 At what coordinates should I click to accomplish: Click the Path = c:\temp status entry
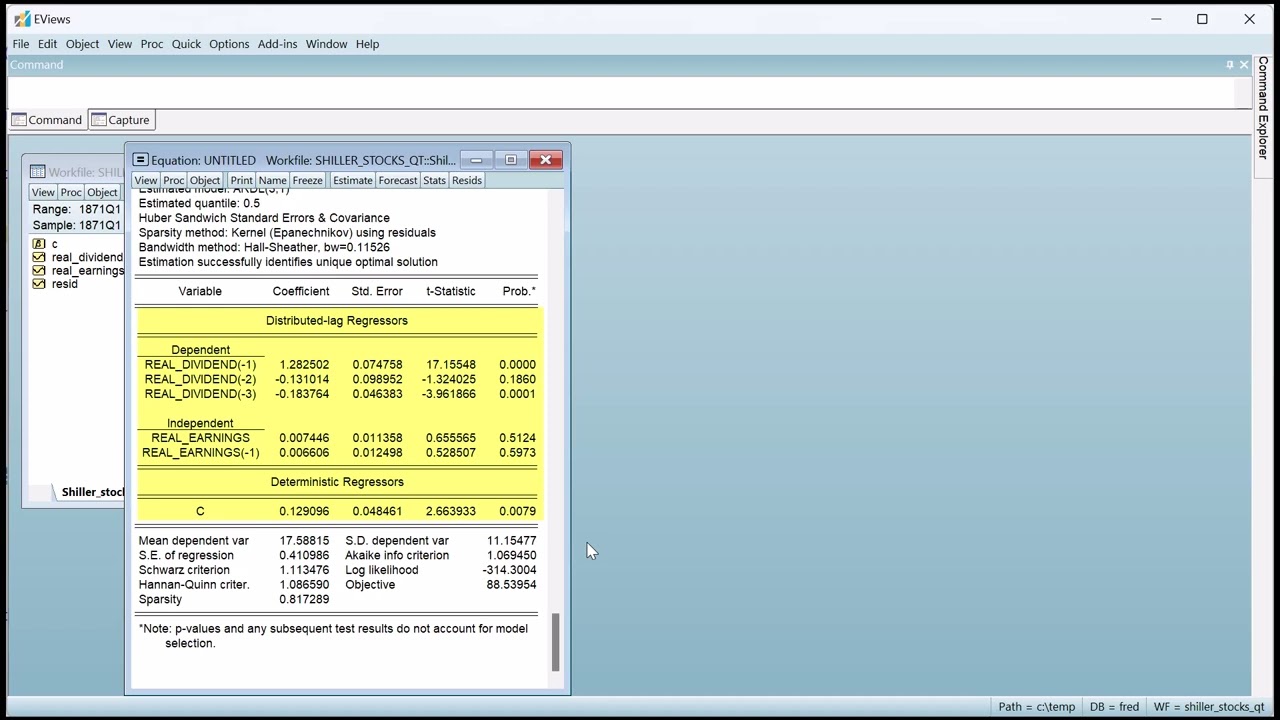(x=1036, y=707)
